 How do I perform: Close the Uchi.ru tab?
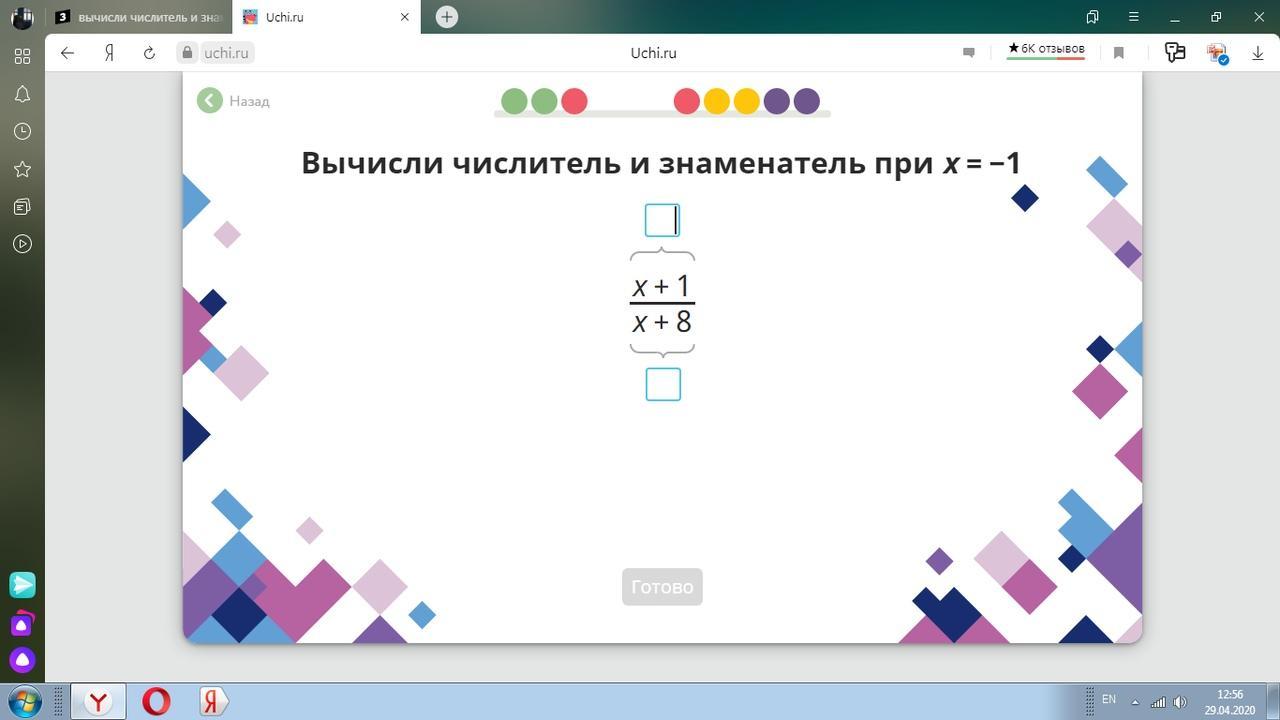pyautogui.click(x=405, y=17)
